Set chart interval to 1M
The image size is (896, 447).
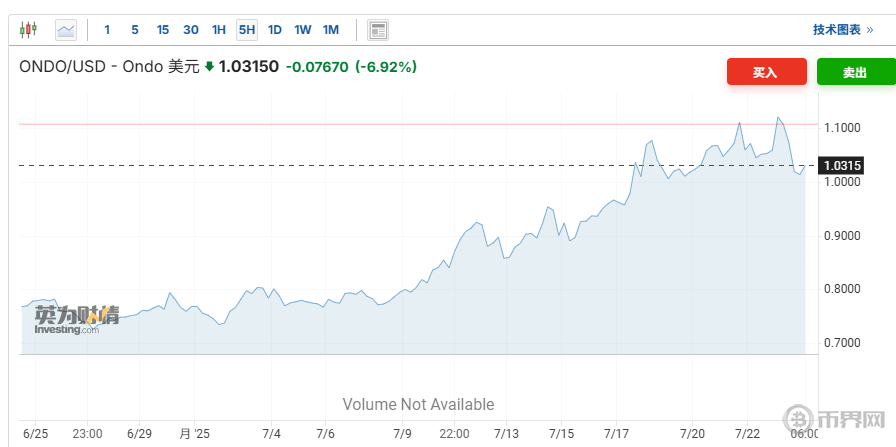click(x=331, y=30)
